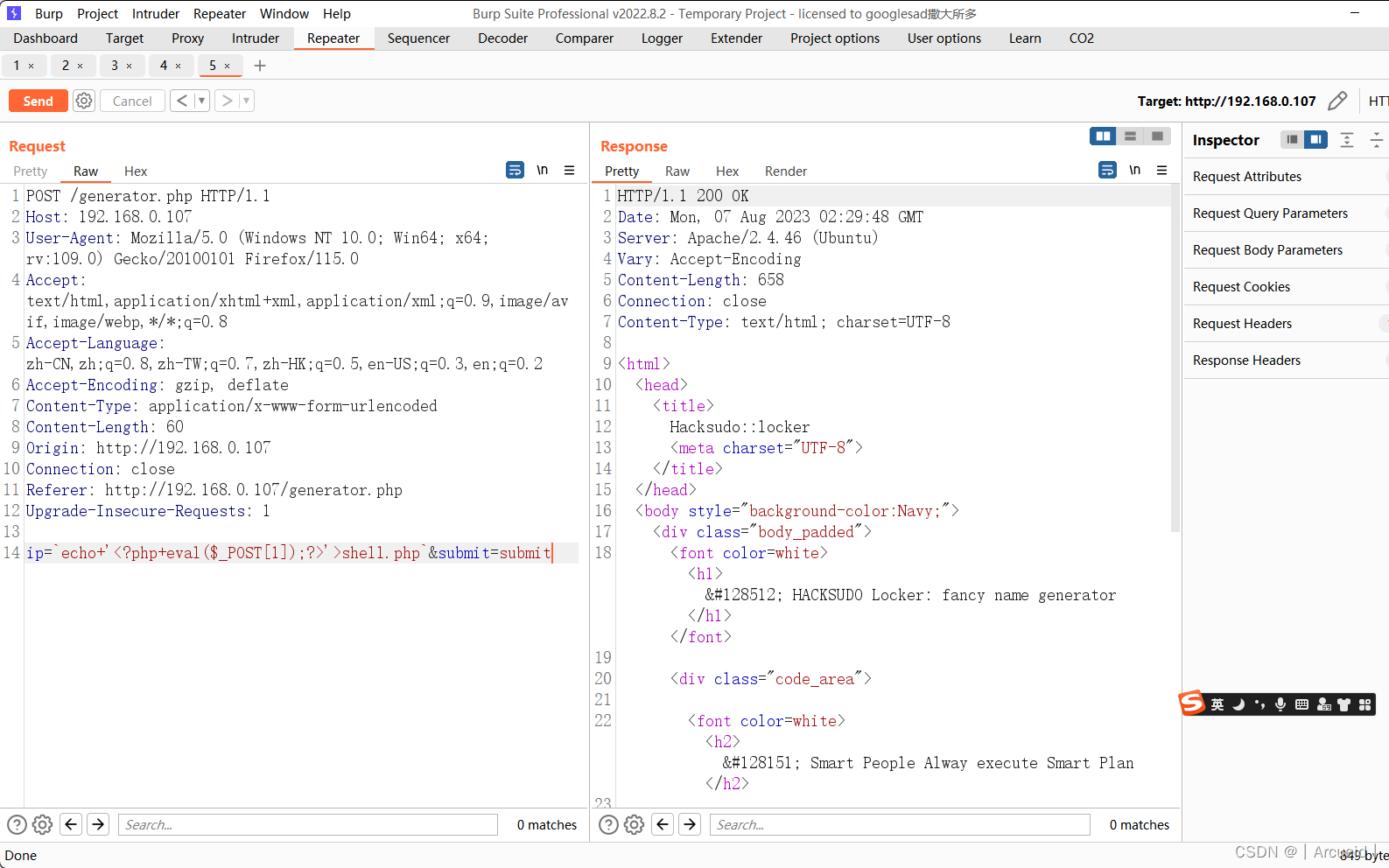
Task: Go forward with the right arrow button
Action: click(x=227, y=101)
